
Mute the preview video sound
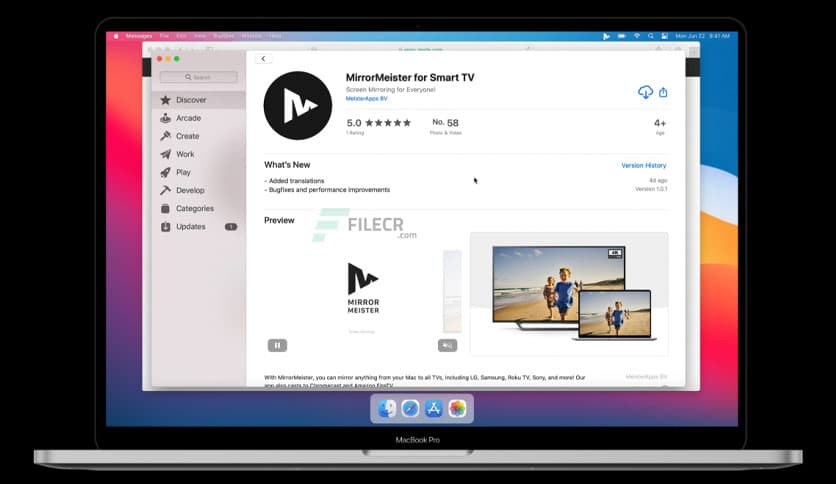447,345
